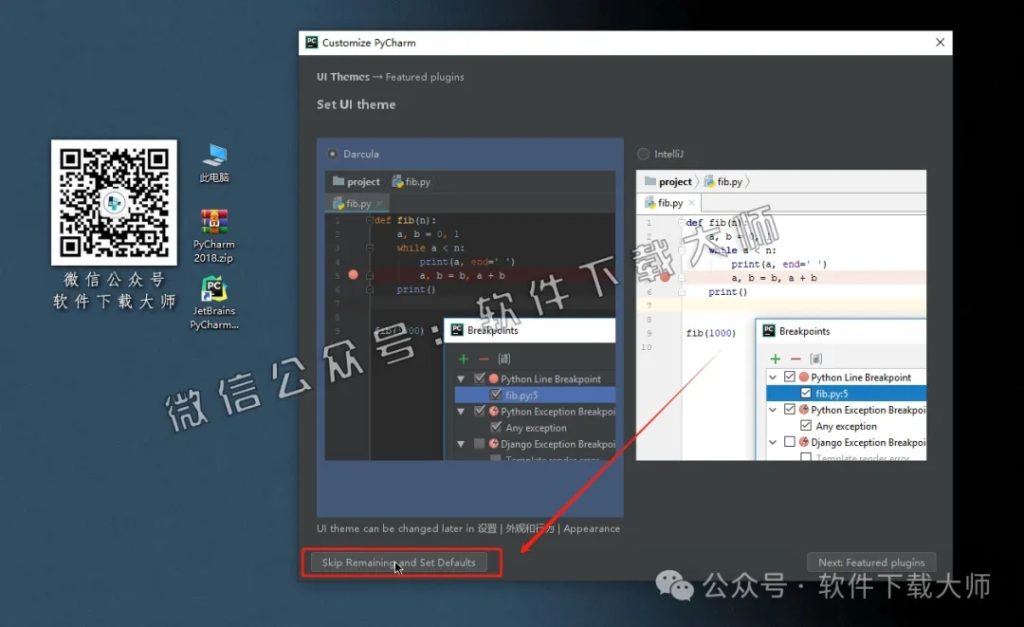This screenshot has height=627, width=1024.
Task: Select the fib.py:5 breakpoint entry
Action: pos(520,394)
